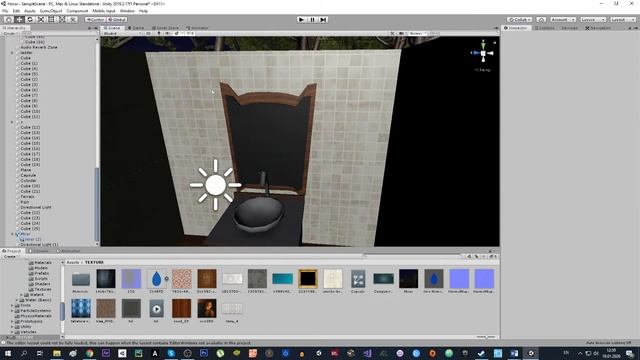Select the Rotate tool in the toolbar
This screenshot has height=360, width=640.
pyautogui.click(x=30, y=19)
